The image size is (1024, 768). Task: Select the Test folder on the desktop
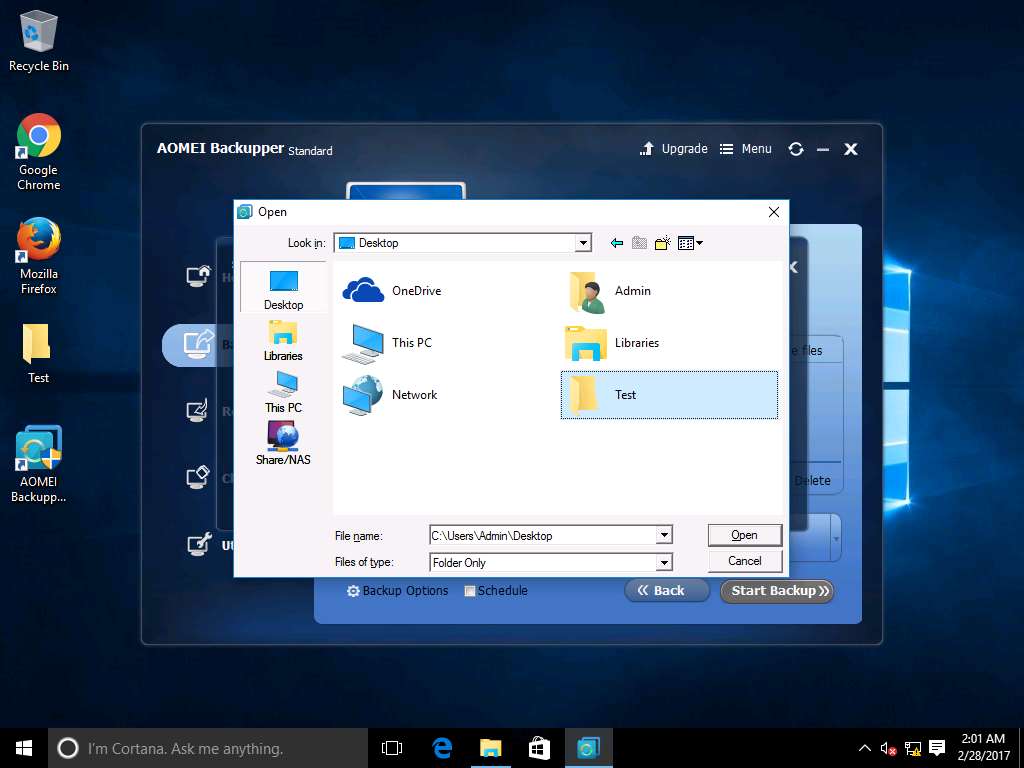(38, 353)
